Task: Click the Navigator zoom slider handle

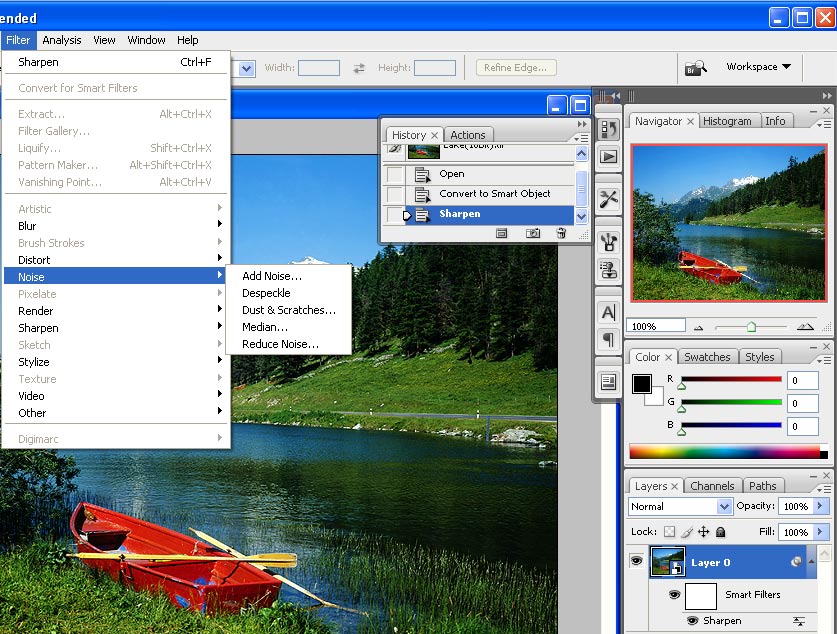Action: click(751, 327)
